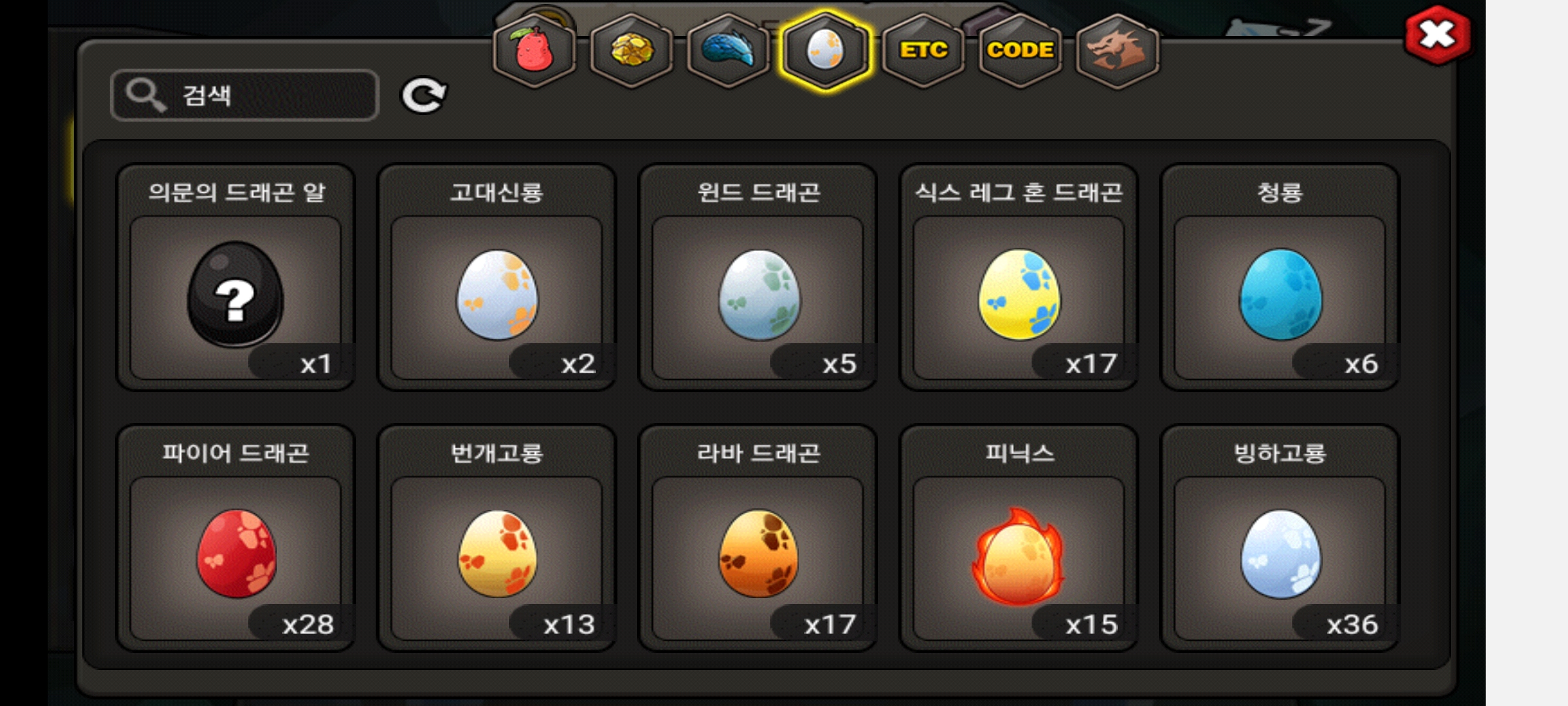Open the dragon head category tab
Viewport: 1568px width, 706px height.
pyautogui.click(x=1117, y=51)
